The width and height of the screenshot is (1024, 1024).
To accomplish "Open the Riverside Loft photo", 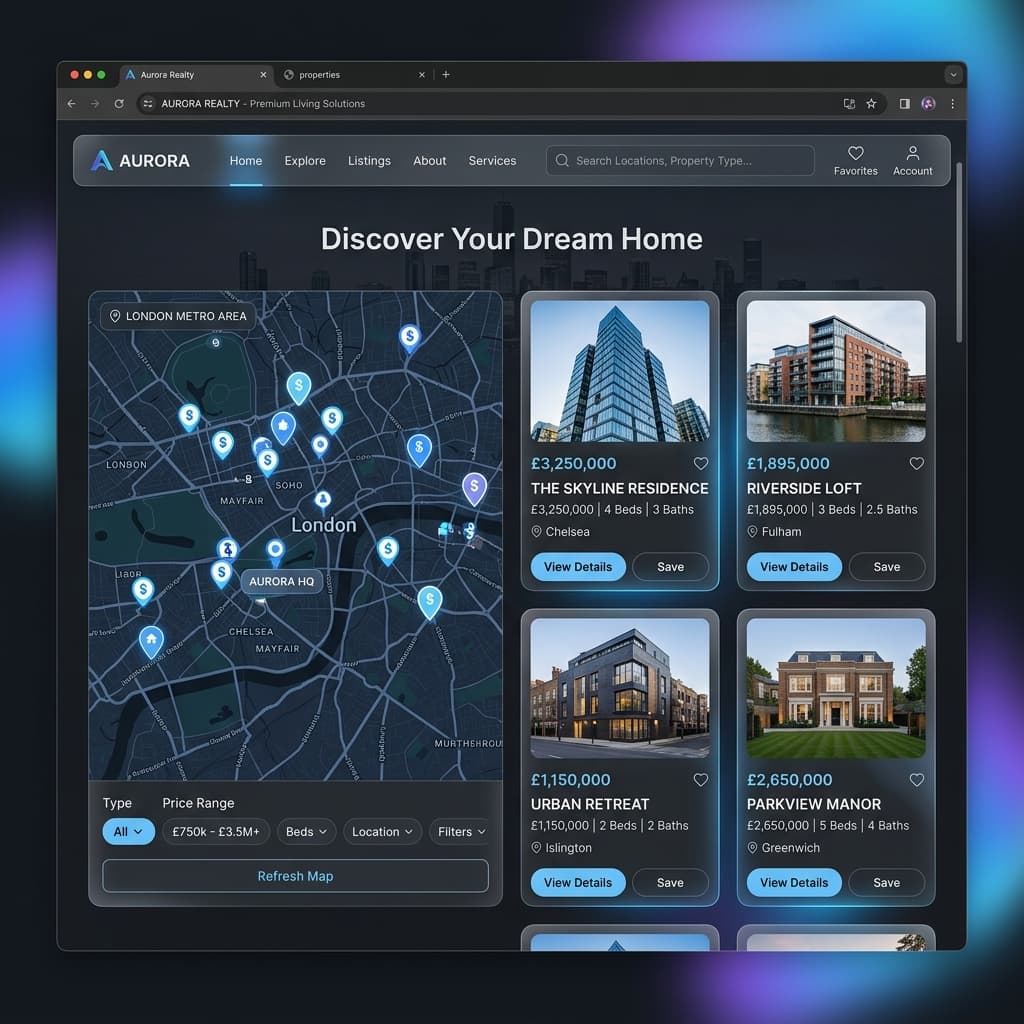I will [836, 371].
